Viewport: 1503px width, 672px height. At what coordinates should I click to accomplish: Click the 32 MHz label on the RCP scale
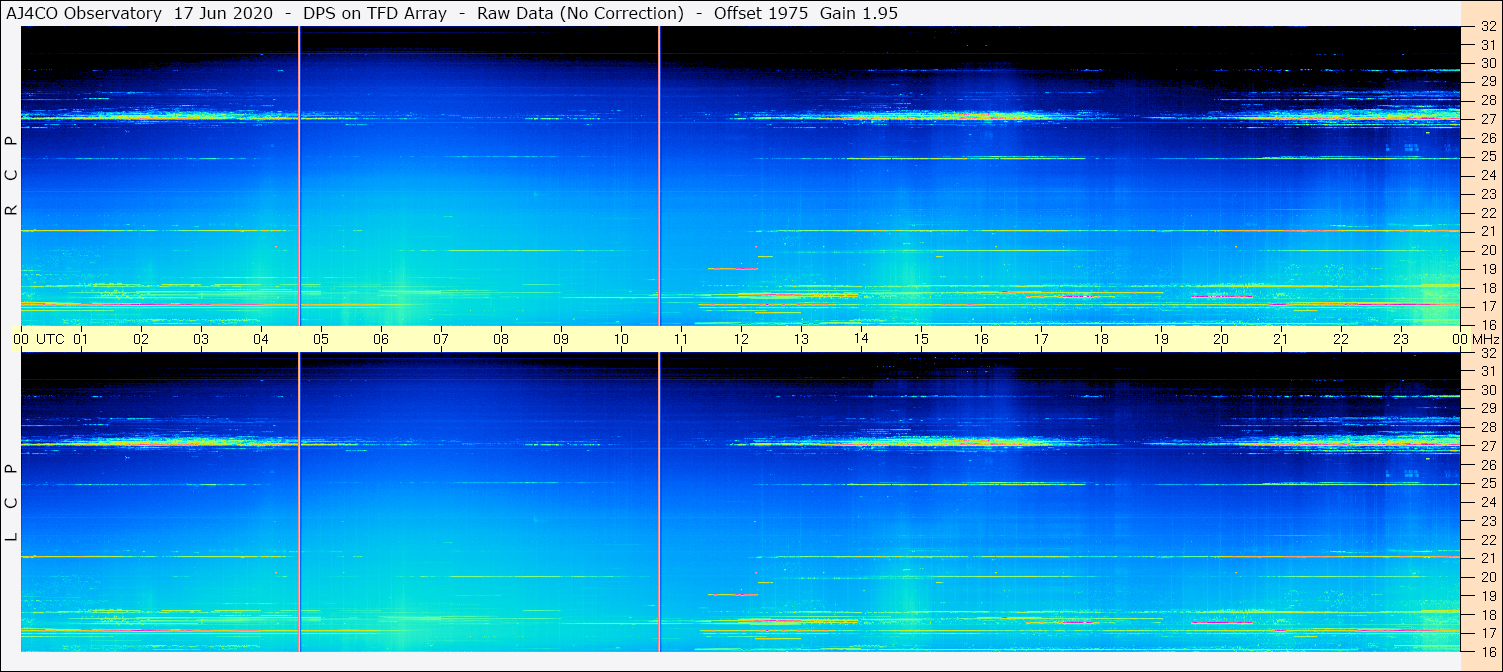point(1487,26)
